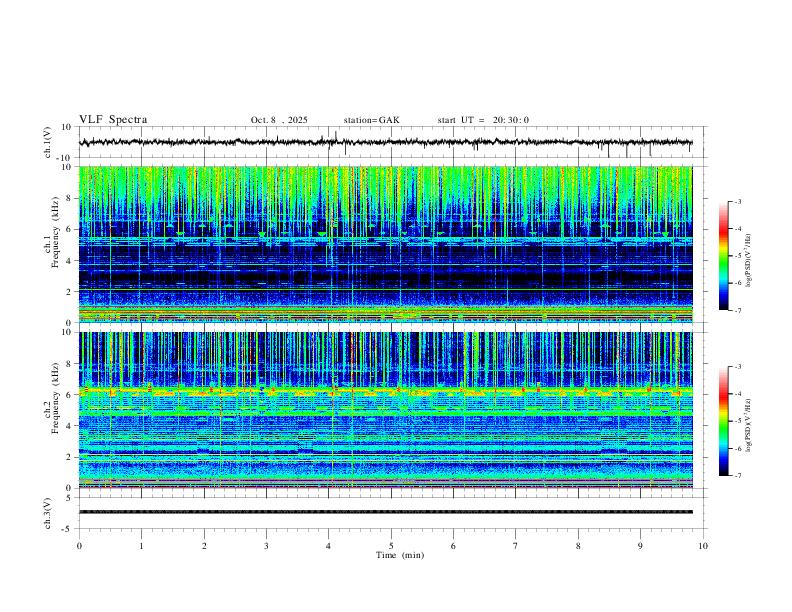Click the "5" tick on Time axis
Image resolution: width=792 pixels, height=612 pixels.
[391, 546]
